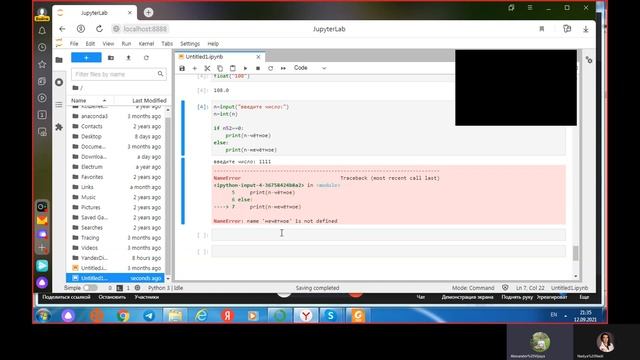Create a new folder in the file browser

tap(111, 58)
